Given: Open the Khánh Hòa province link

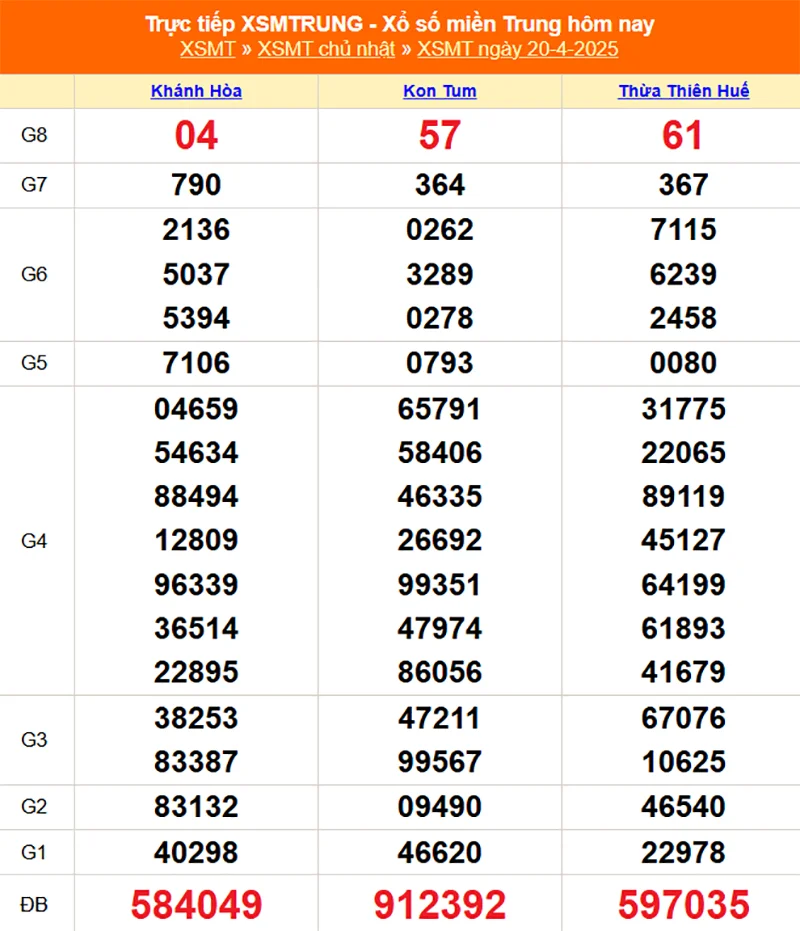Looking at the screenshot, I should click(196, 91).
